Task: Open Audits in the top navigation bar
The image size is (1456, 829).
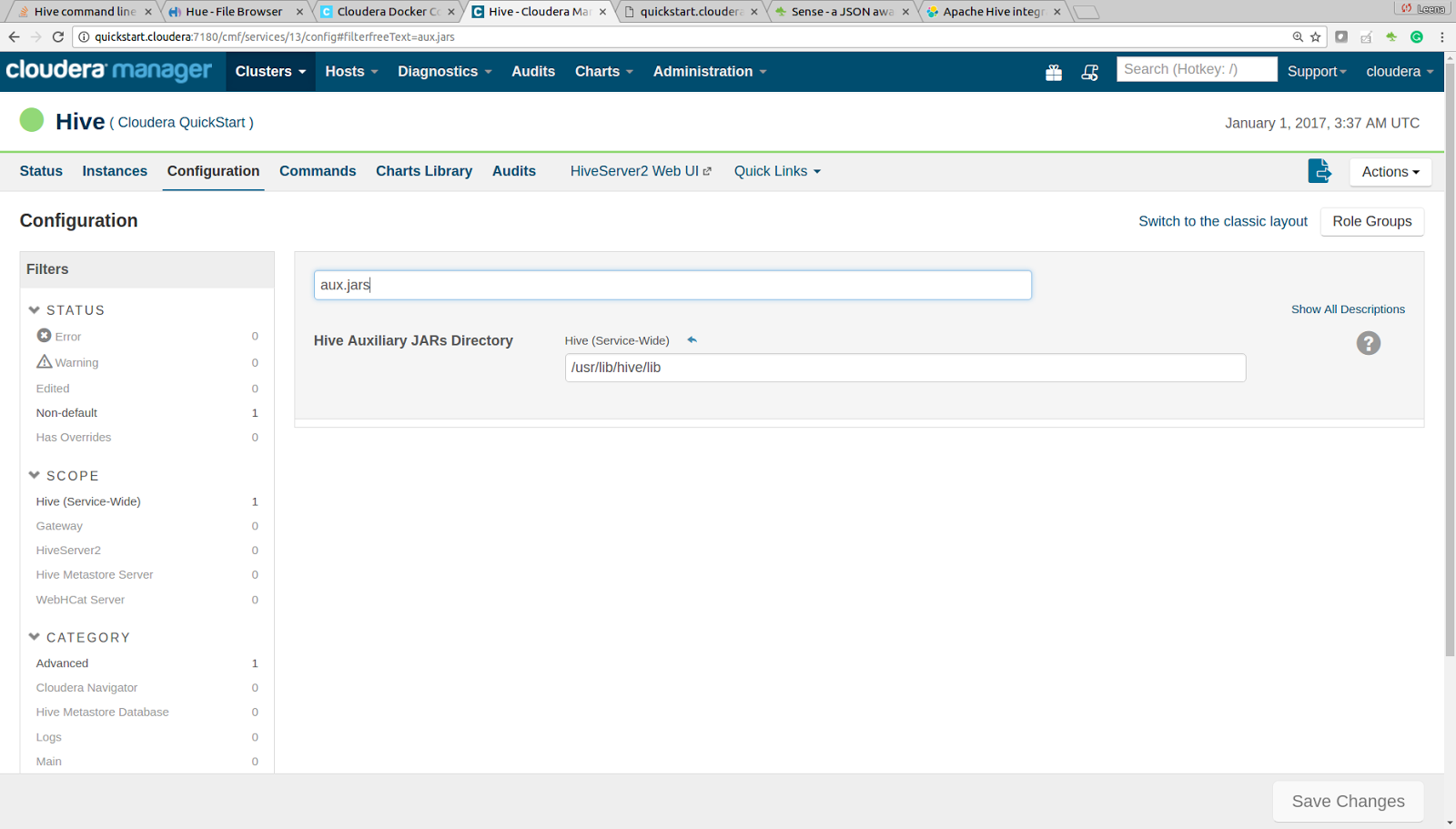Action: click(532, 71)
